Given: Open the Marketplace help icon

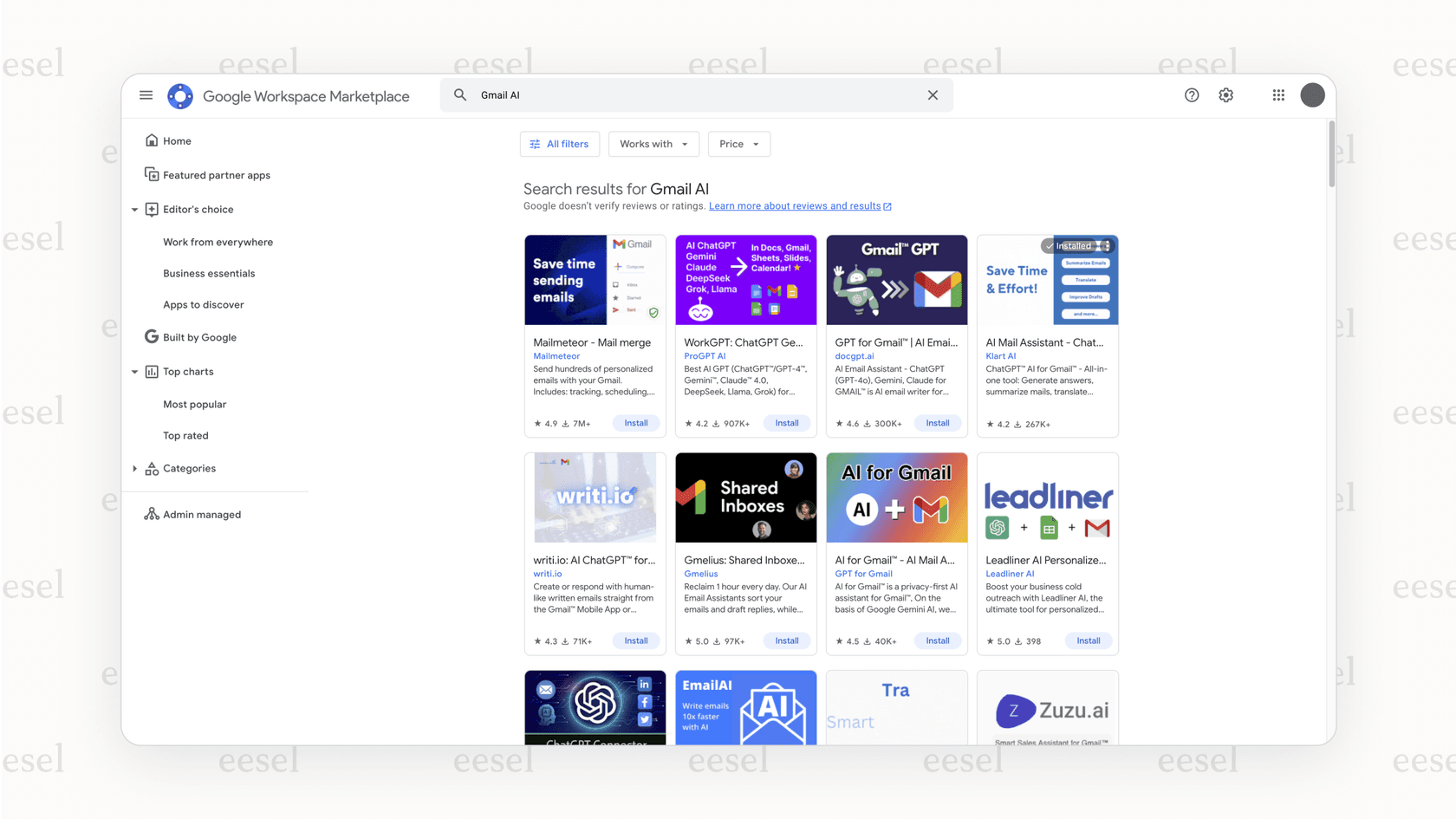Looking at the screenshot, I should (x=1192, y=95).
